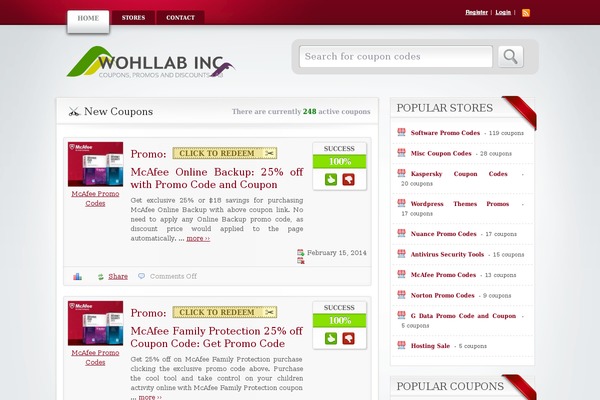The width and height of the screenshot is (600, 400).
Task: Open the RSS feed icon
Action: 526,13
